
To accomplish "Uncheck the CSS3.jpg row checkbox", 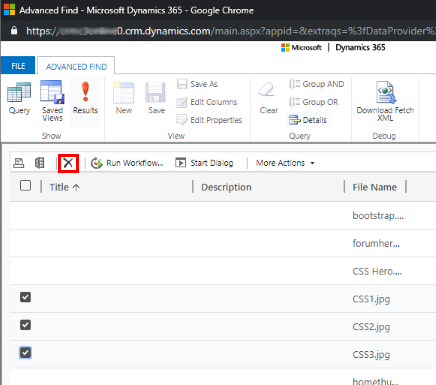I will (25, 353).
